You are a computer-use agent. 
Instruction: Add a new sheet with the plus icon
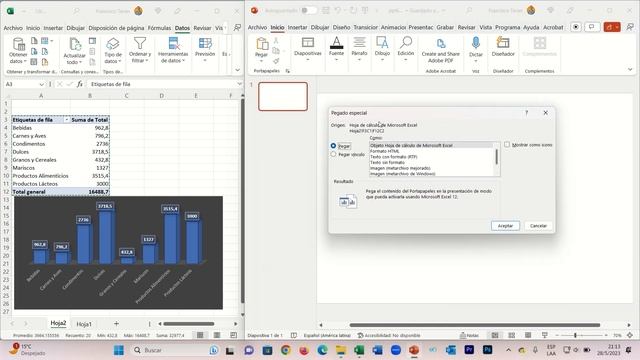click(116, 323)
